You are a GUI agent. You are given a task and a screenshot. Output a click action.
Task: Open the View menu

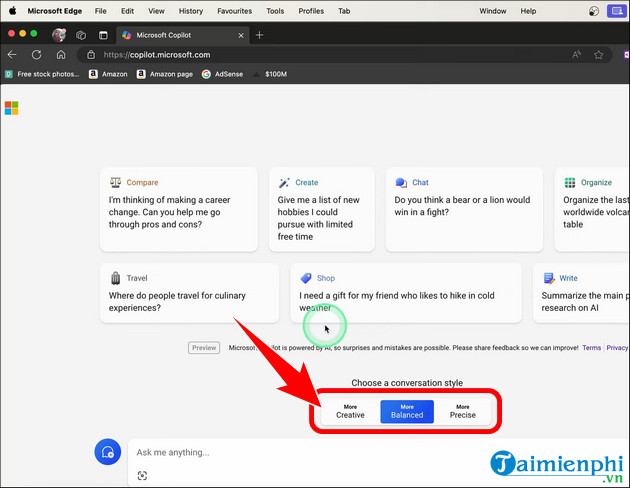coord(156,11)
